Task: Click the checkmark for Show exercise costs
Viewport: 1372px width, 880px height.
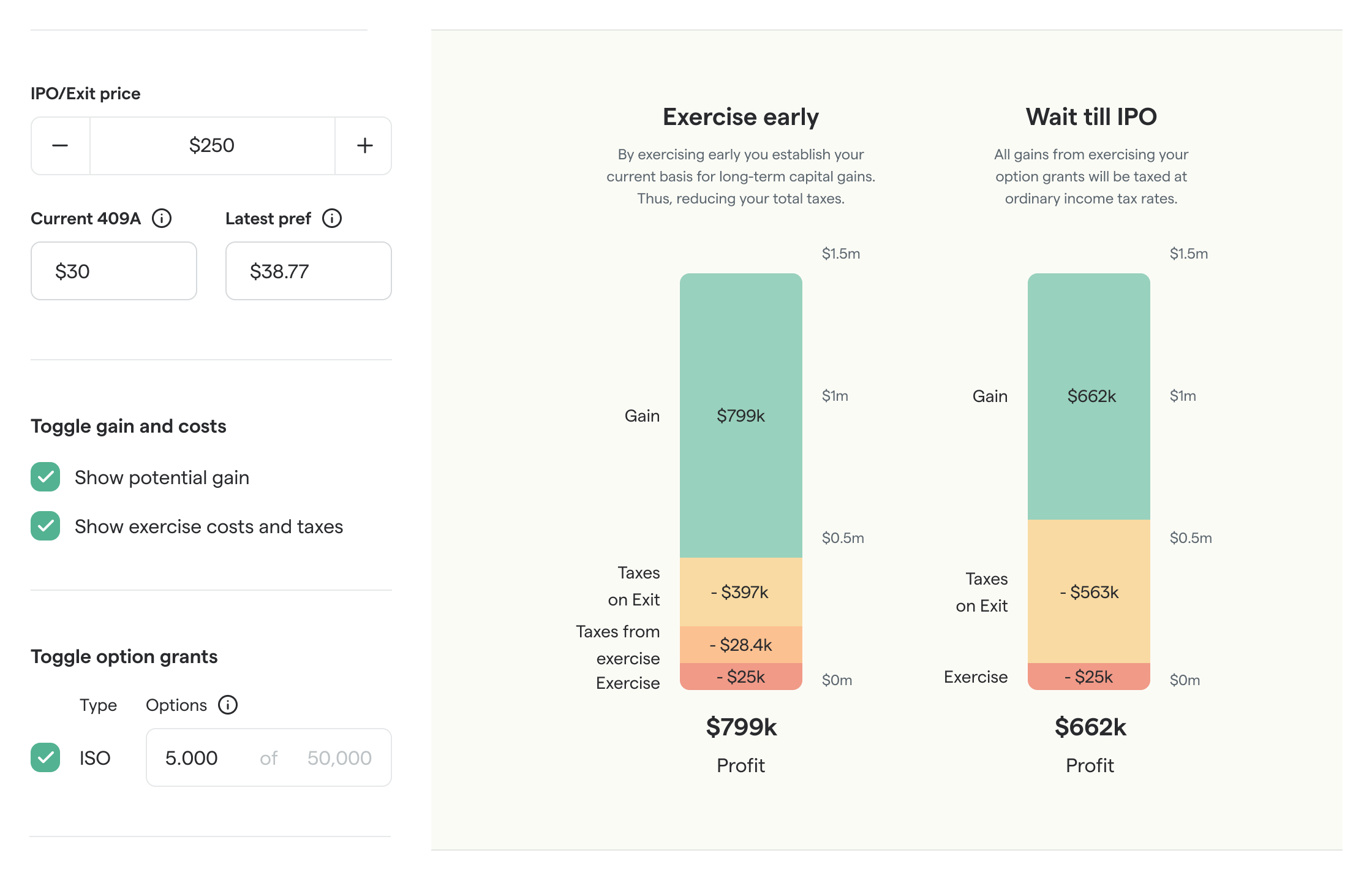Action: [45, 526]
